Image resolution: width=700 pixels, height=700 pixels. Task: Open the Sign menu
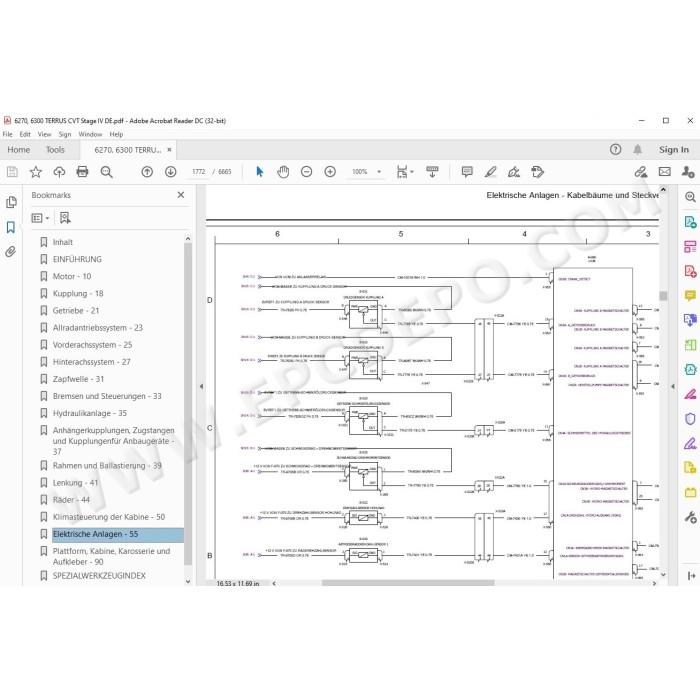(x=65, y=134)
